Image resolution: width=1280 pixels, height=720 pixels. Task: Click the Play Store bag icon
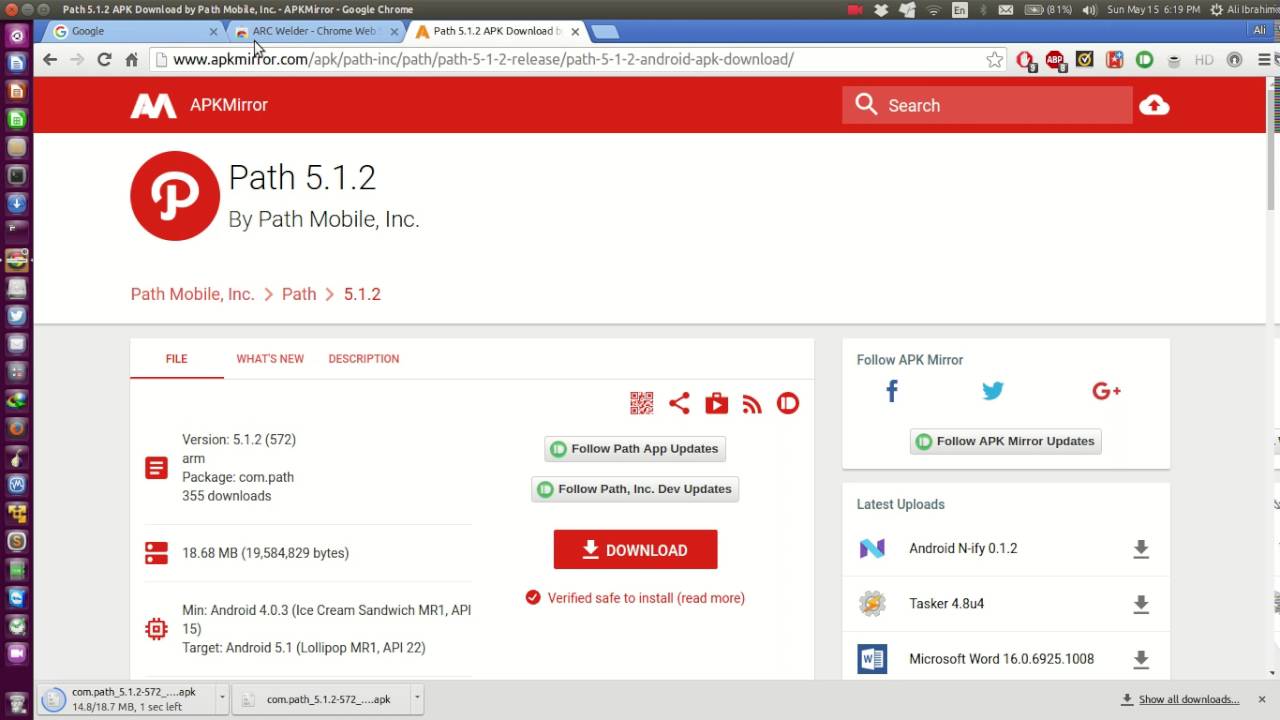point(716,403)
